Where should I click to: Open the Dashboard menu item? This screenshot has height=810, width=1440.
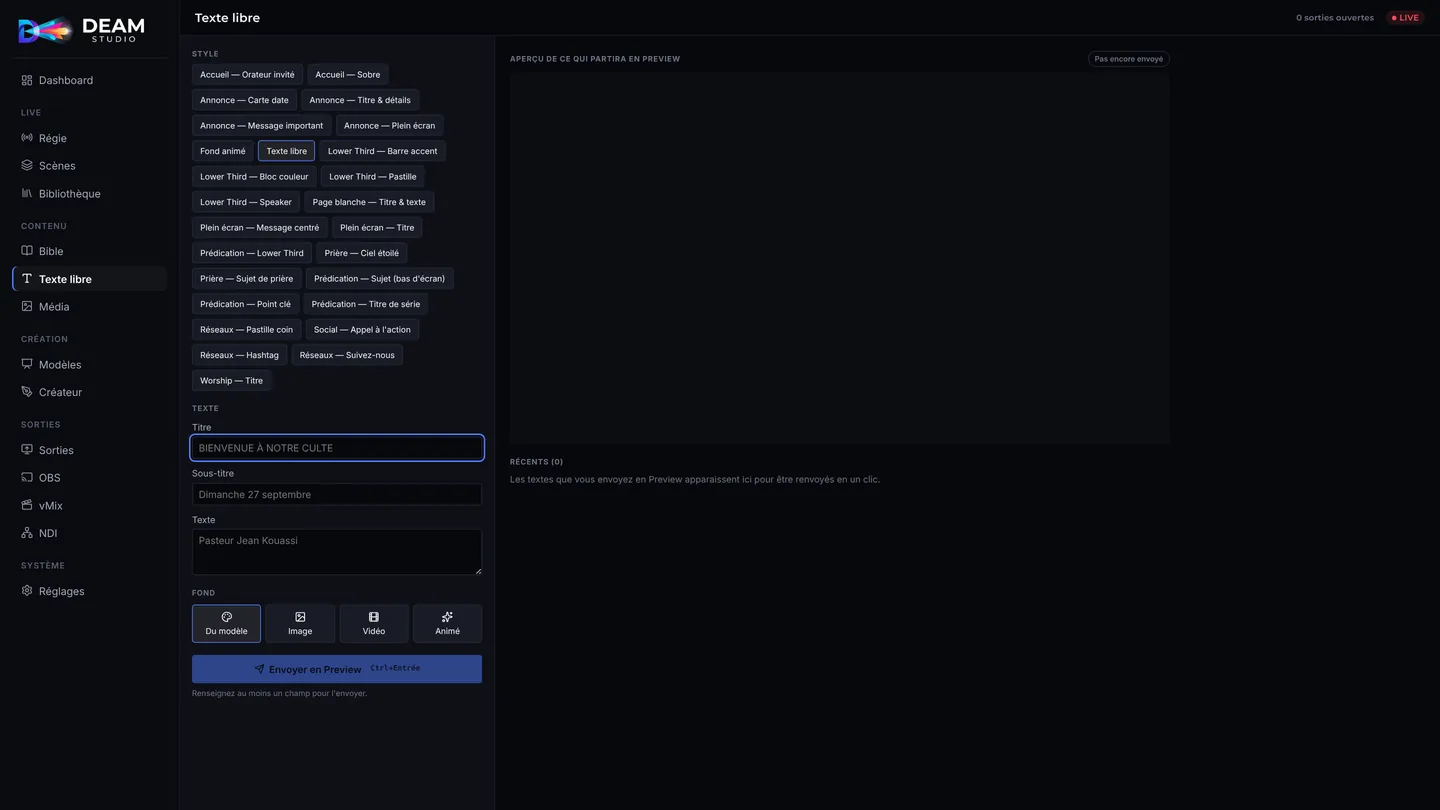tap(89, 80)
